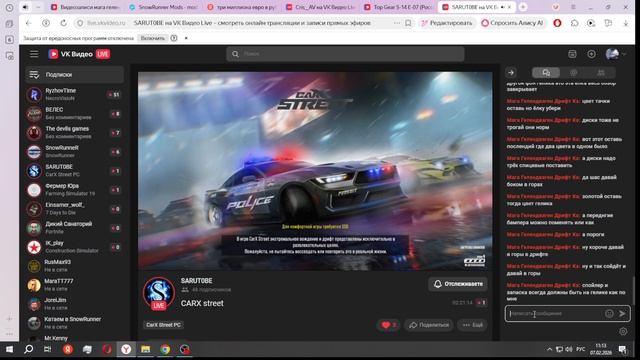The width and height of the screenshot is (640, 360).
Task: Select the viewers people tab icon
Action: click(x=601, y=73)
